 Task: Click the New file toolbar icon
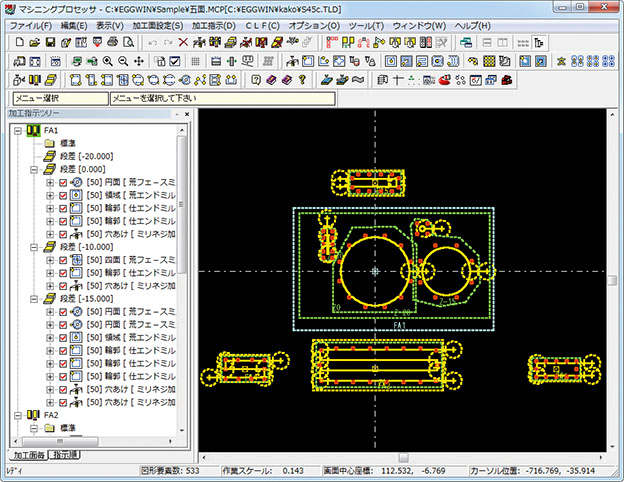point(20,42)
